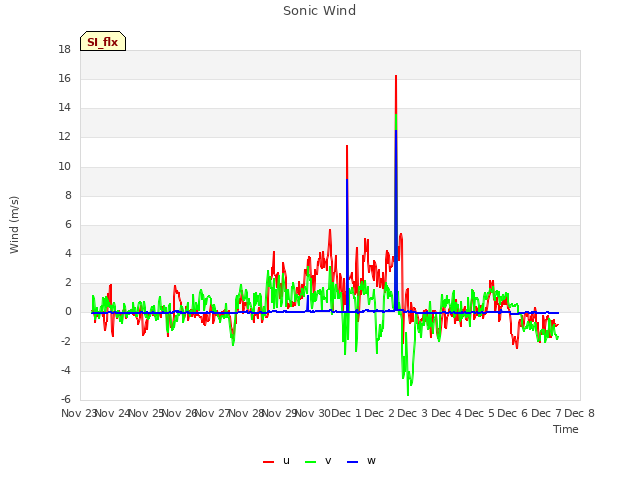
Task: Click the Dec 2 x-axis label
Action: pyautogui.click(x=380, y=413)
